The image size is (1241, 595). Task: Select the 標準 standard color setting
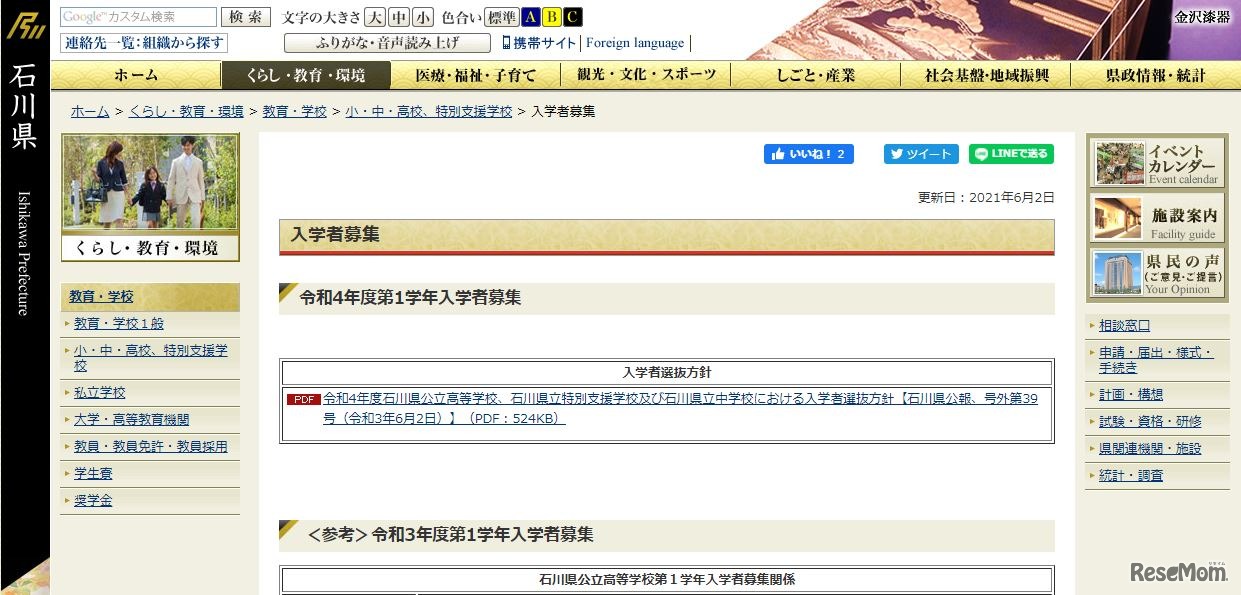coord(499,16)
